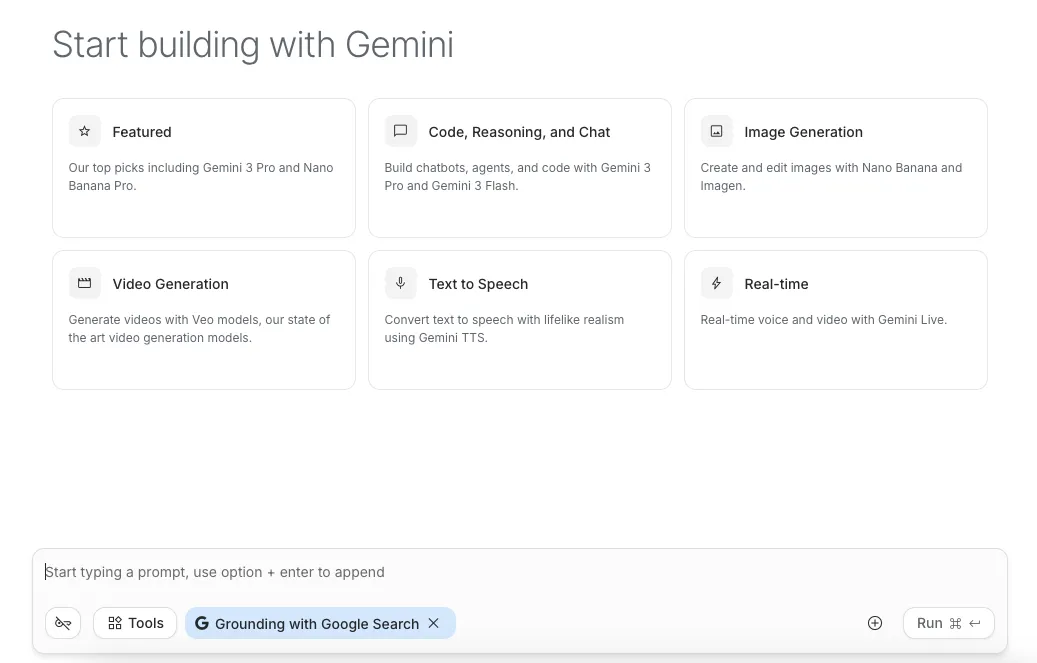
Task: Choose the Image Generation card title
Action: pyautogui.click(x=803, y=132)
